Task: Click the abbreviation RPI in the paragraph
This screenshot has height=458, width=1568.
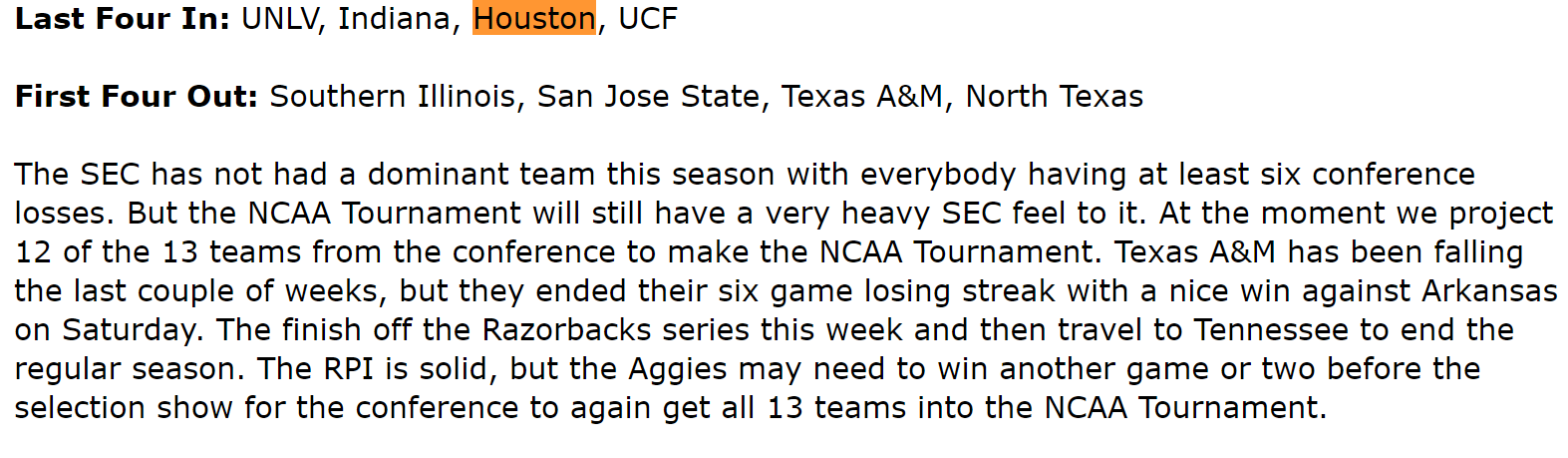Action: click(349, 368)
